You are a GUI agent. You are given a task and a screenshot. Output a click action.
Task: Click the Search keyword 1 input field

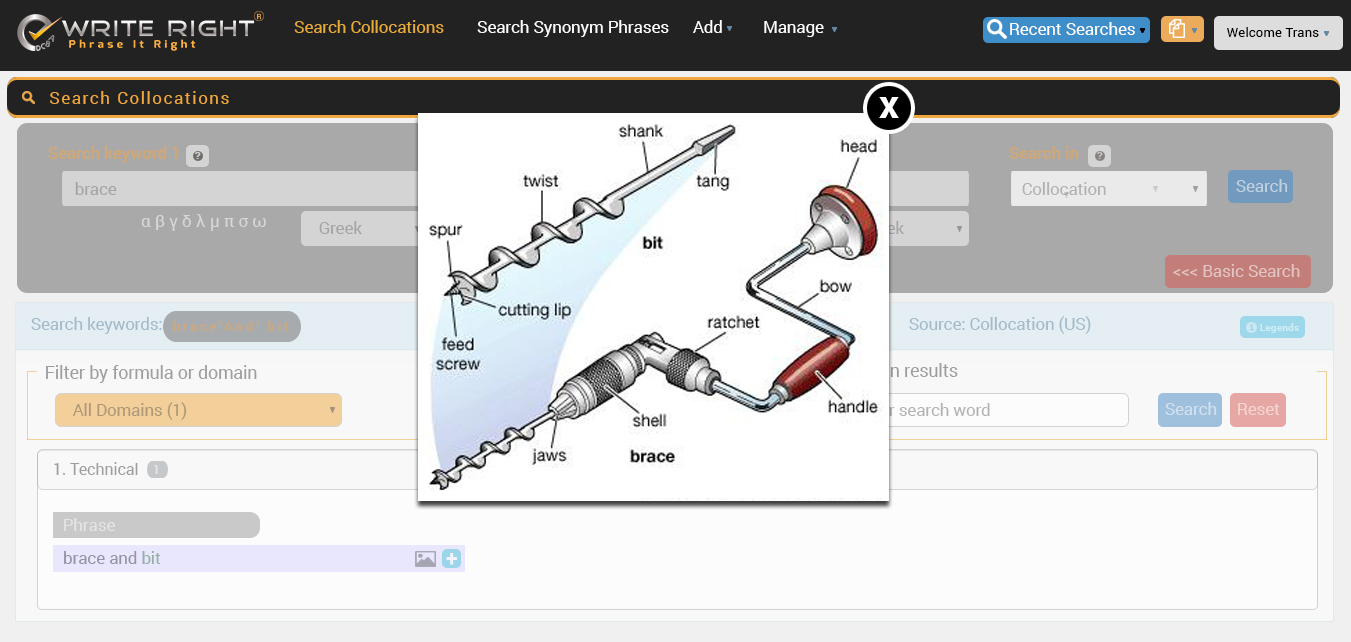click(x=240, y=189)
